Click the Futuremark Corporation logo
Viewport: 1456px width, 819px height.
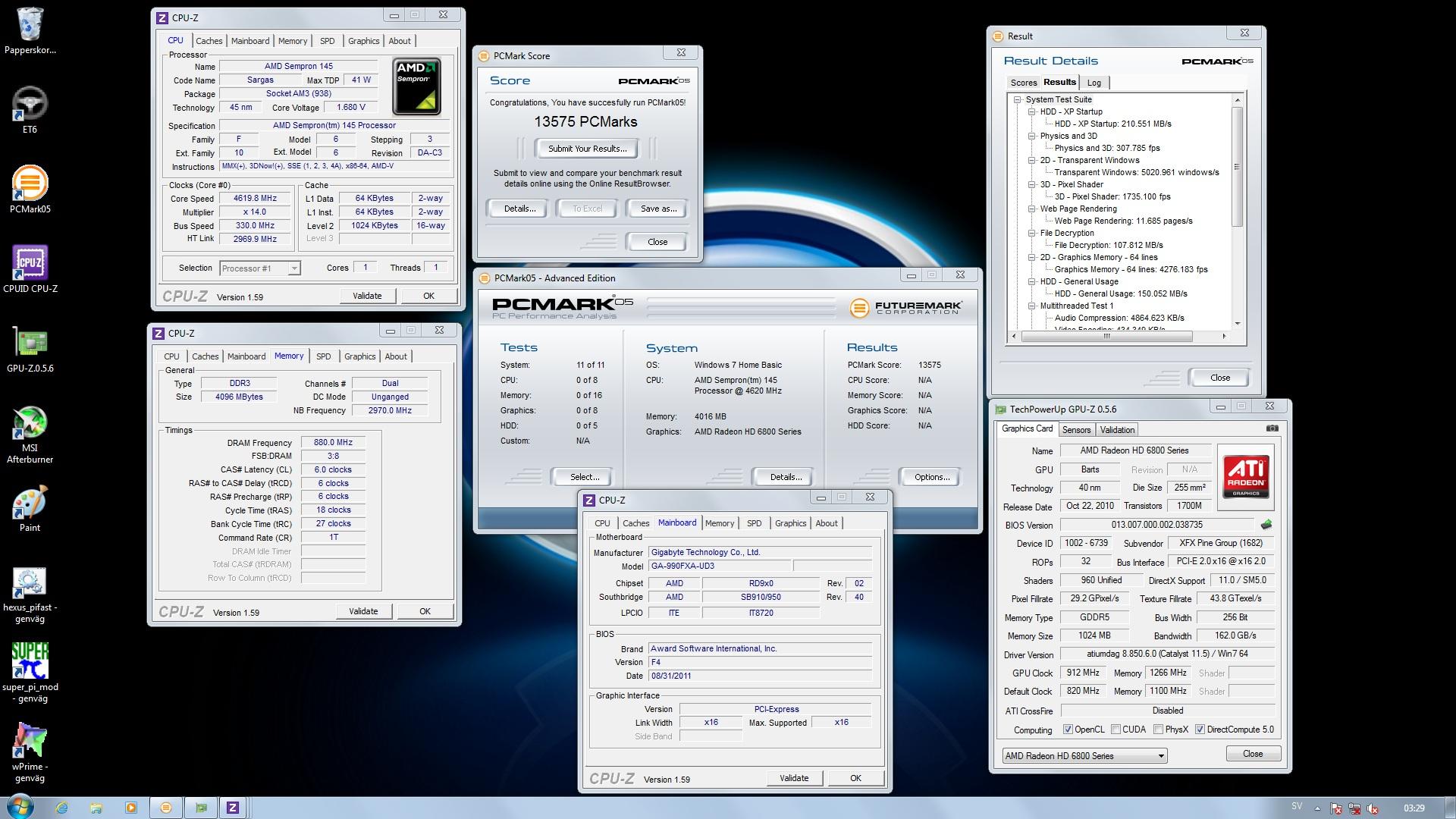(x=906, y=307)
